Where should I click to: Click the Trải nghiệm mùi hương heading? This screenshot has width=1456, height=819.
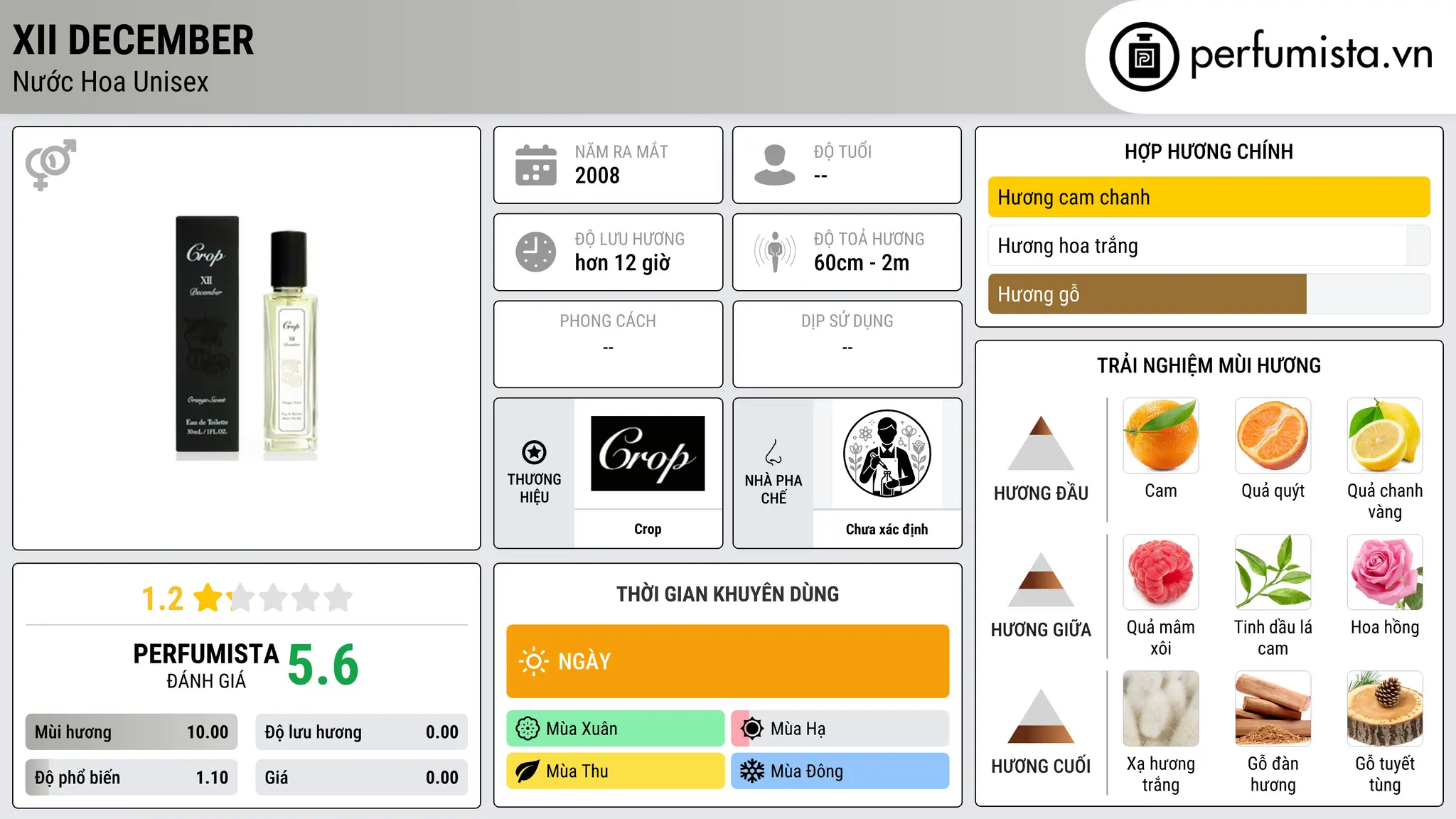pos(1209,365)
